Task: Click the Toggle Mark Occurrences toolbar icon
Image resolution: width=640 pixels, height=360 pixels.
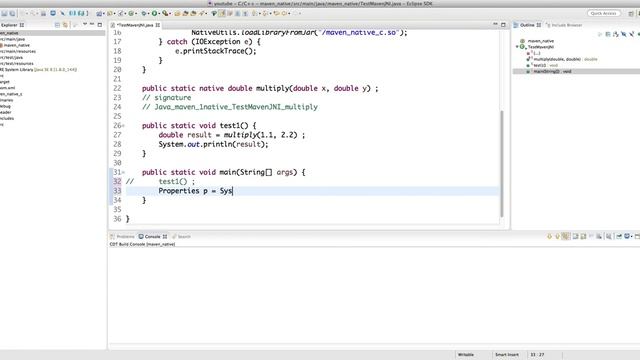Action: [x=222, y=13]
